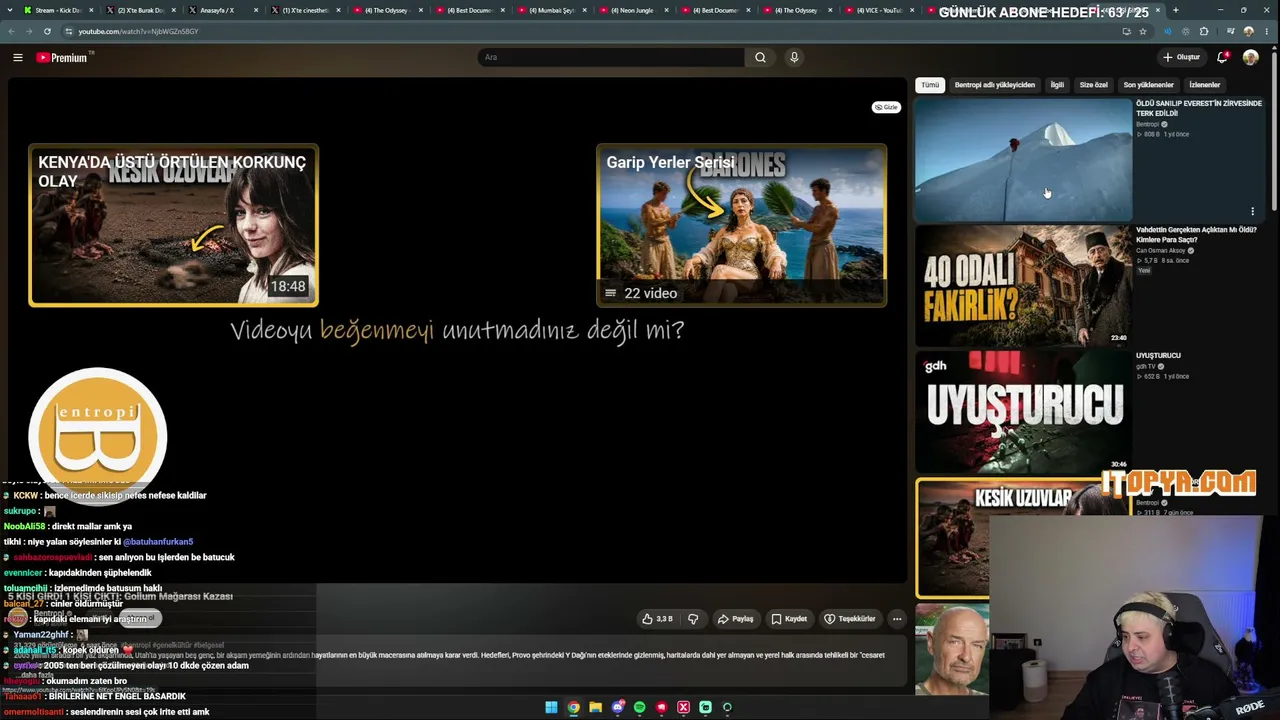Viewport: 1280px width, 720px height.
Task: Open the YouTube guide hamburger menu
Action: click(18, 57)
